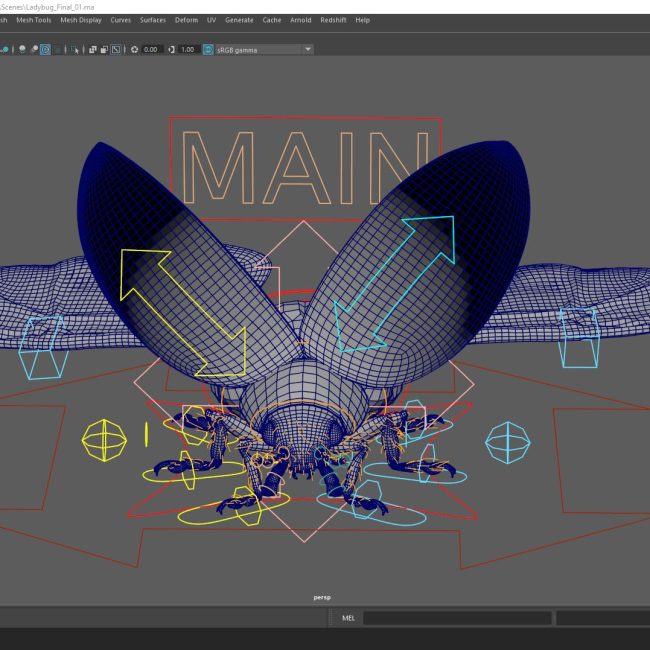Open the Redshift menu

tap(333, 20)
